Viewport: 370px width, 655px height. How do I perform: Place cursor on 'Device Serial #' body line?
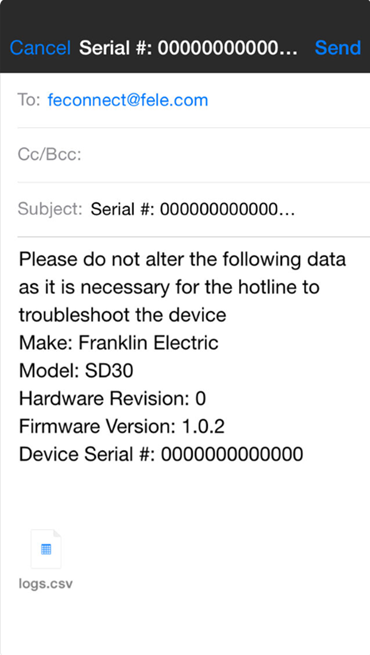(161, 454)
